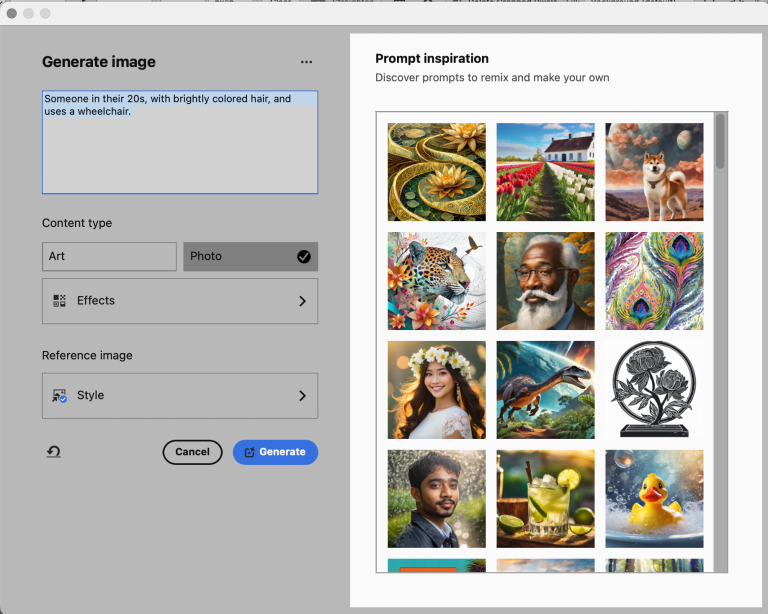The image size is (768, 614).
Task: Choose the floral leopard artwork thumbnail
Action: point(436,281)
